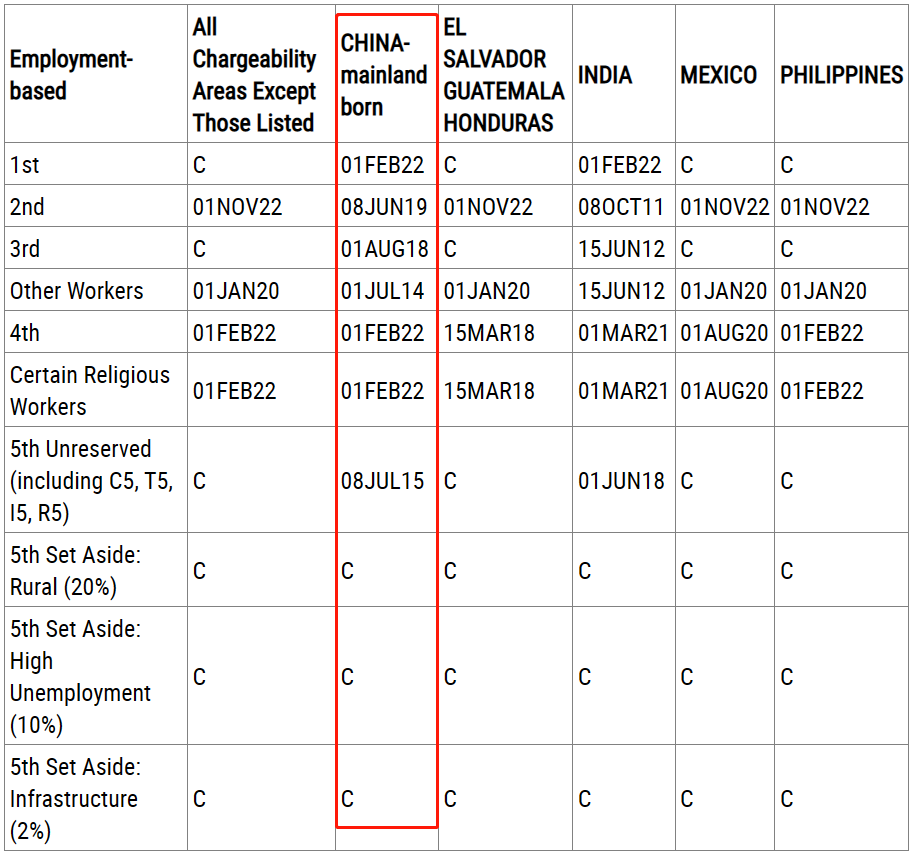Select the 01JUN18 date for India

[621, 481]
